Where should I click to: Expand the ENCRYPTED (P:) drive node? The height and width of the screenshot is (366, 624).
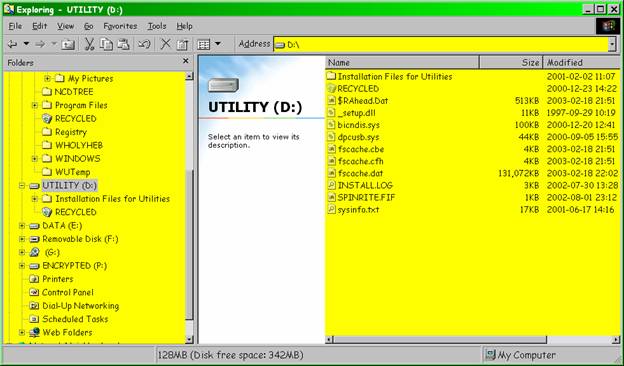[x=22, y=266]
